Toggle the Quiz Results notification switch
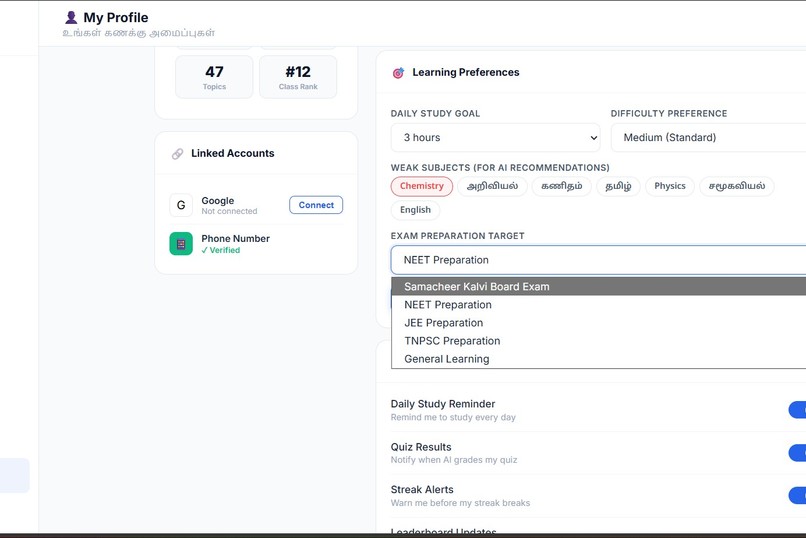Screen dimensions: 806x538 tap(797, 453)
